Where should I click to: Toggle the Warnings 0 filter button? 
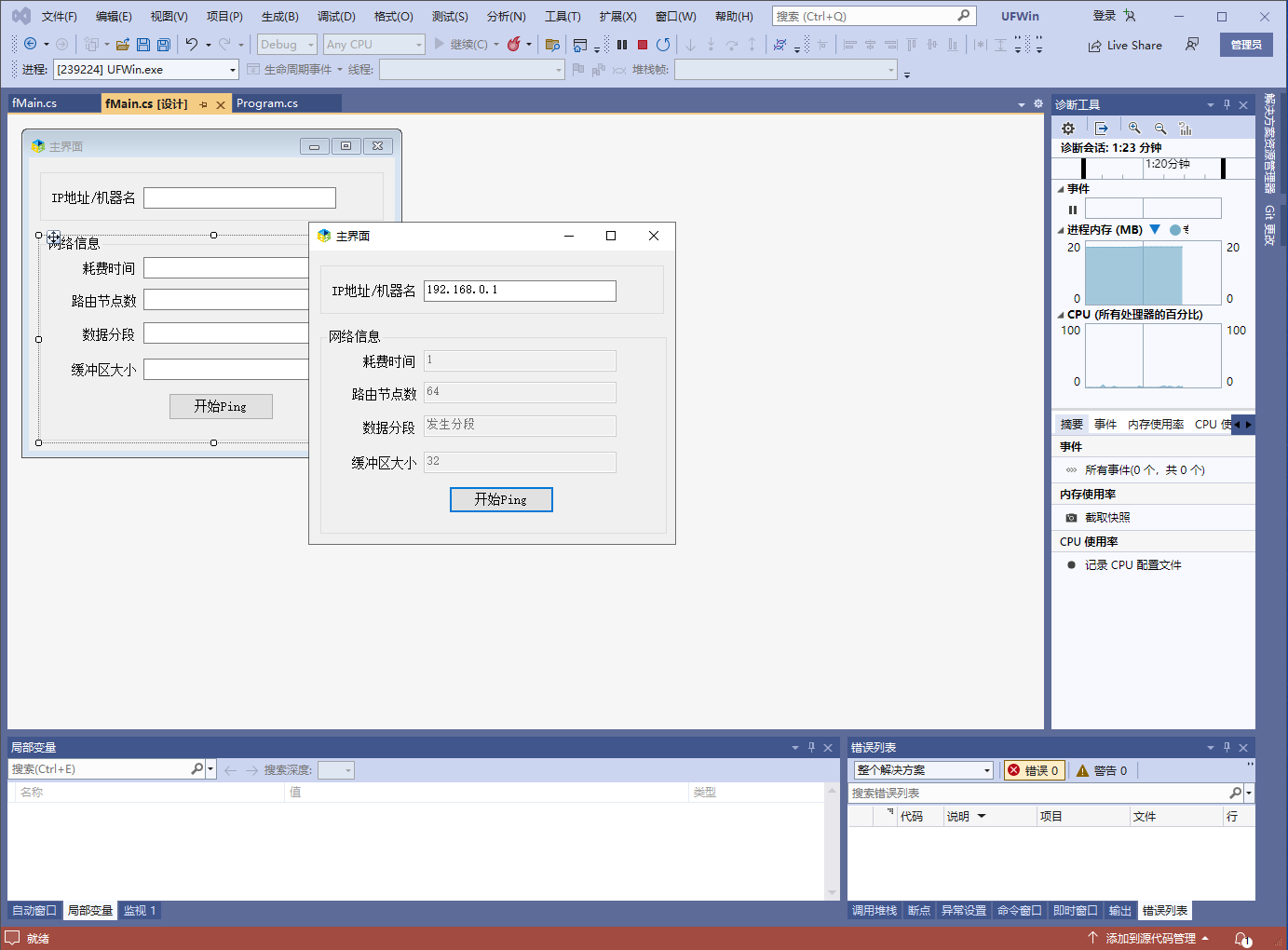pyautogui.click(x=1102, y=770)
